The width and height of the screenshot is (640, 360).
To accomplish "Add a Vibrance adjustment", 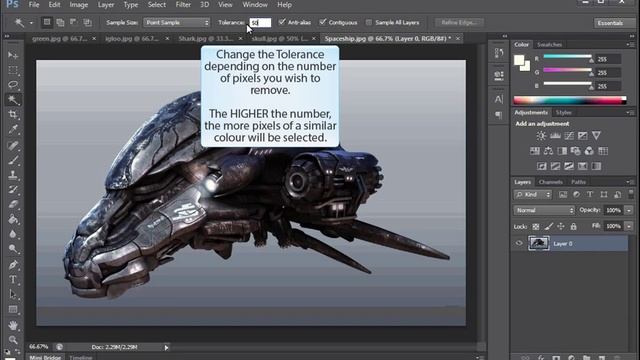I will (596, 136).
